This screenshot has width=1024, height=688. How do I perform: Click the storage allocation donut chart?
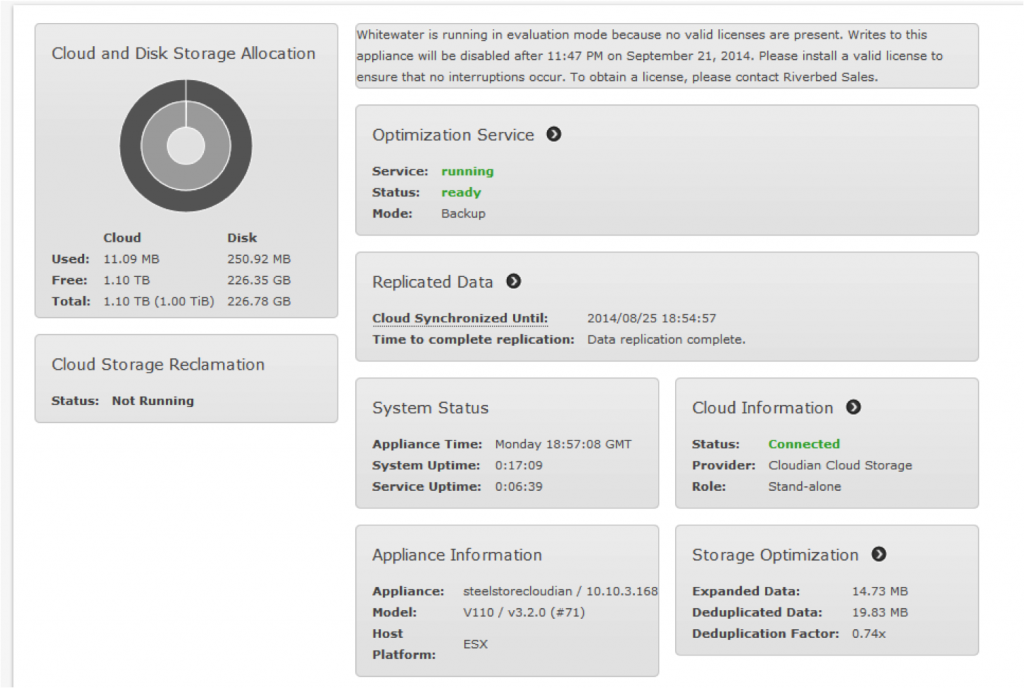(x=186, y=146)
